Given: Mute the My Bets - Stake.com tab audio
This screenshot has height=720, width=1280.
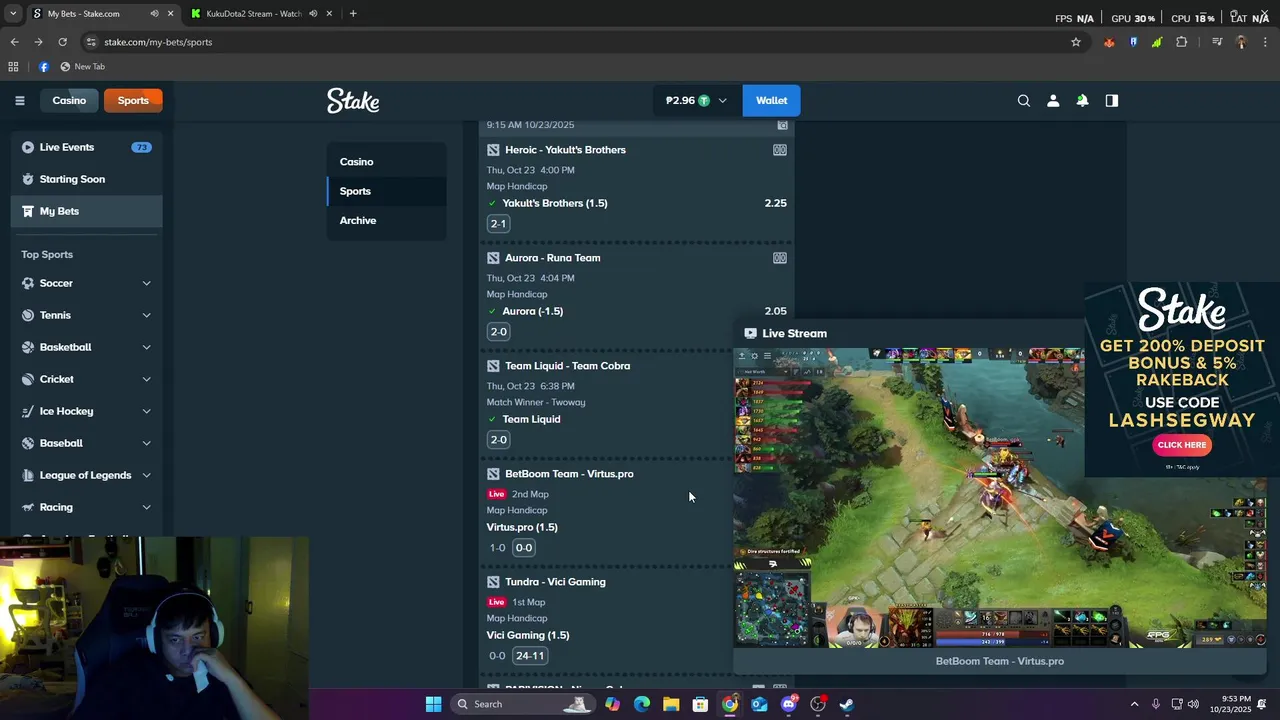Looking at the screenshot, I should click(x=155, y=14).
